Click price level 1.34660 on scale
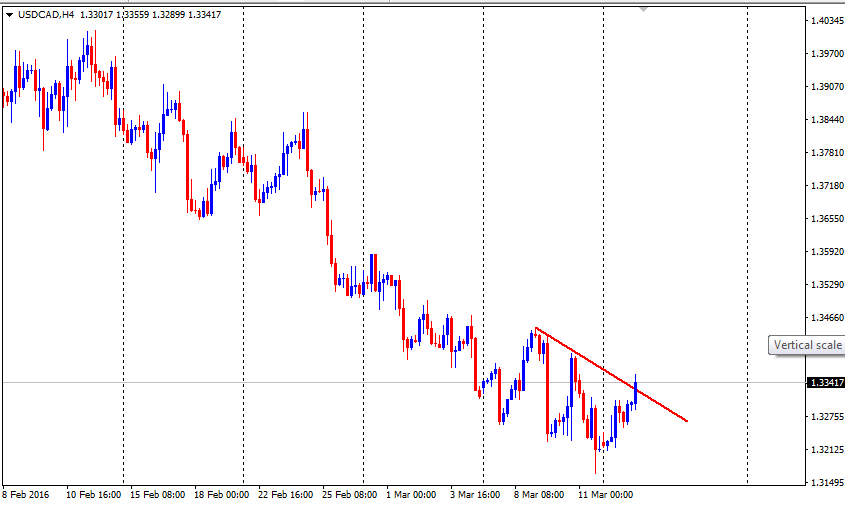845x505 pixels. tap(827, 317)
